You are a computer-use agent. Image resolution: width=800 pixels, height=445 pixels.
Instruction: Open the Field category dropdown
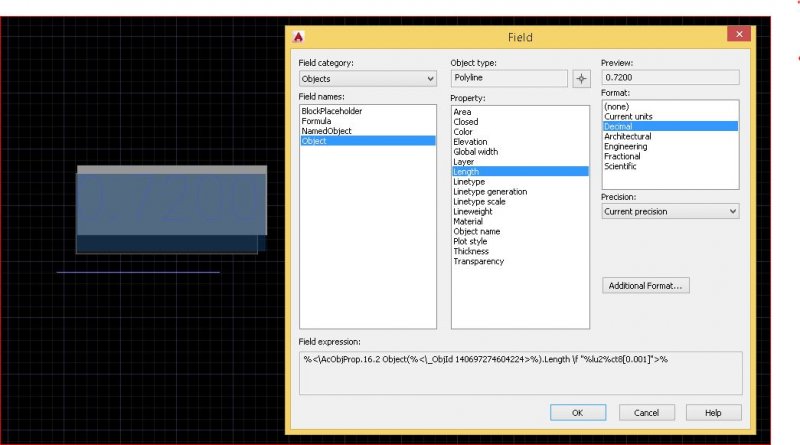[367, 78]
